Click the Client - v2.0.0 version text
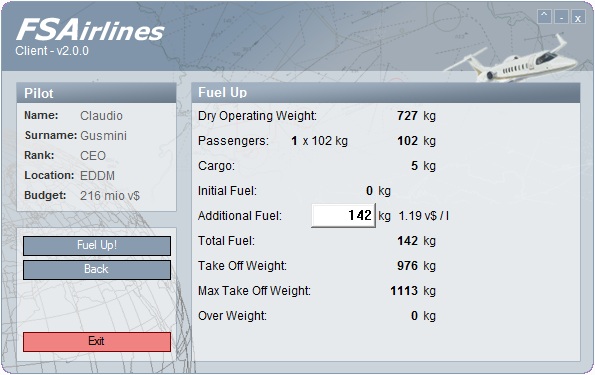This screenshot has height=375, width=595. (x=52, y=51)
